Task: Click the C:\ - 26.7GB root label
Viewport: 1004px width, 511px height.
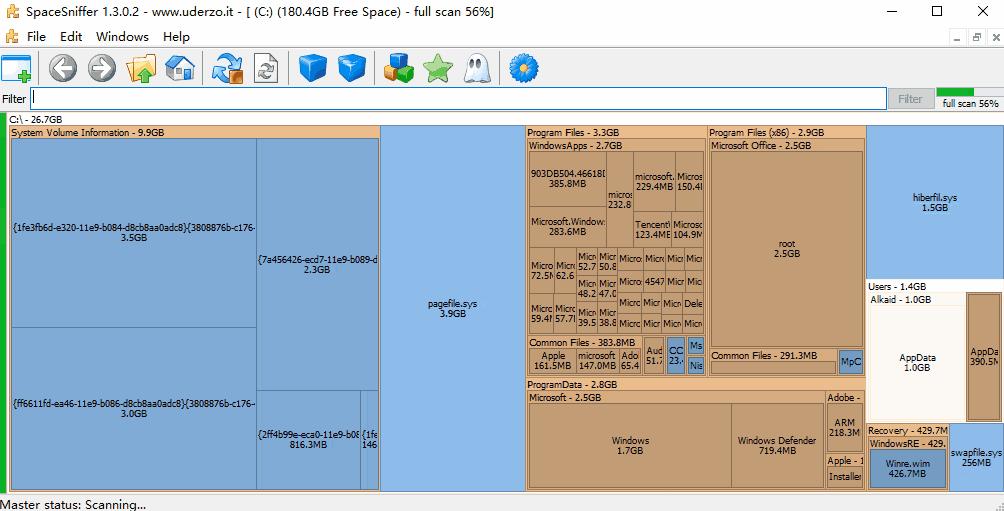Action: tap(36, 120)
